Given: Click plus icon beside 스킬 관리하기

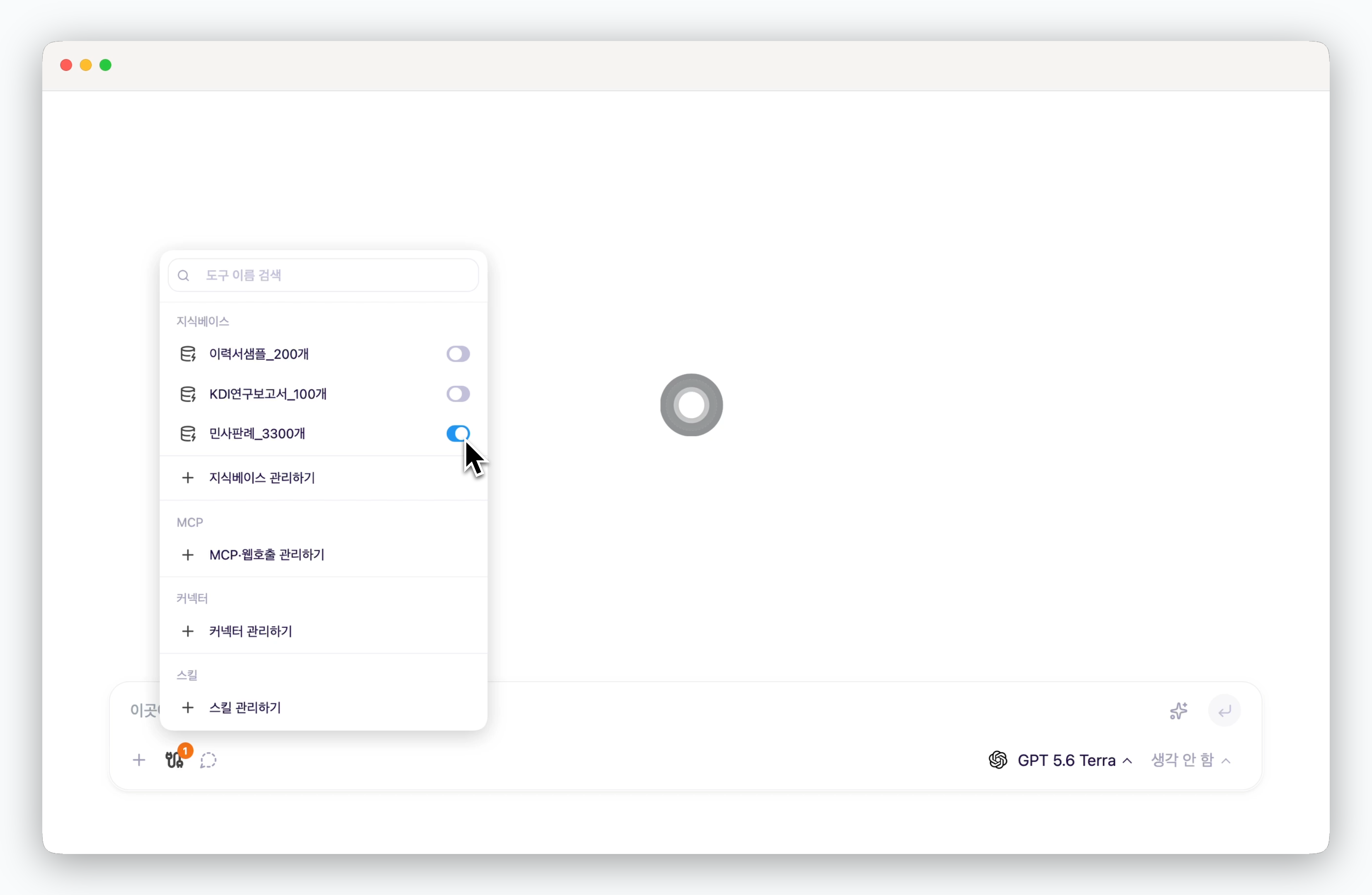Looking at the screenshot, I should pos(187,708).
